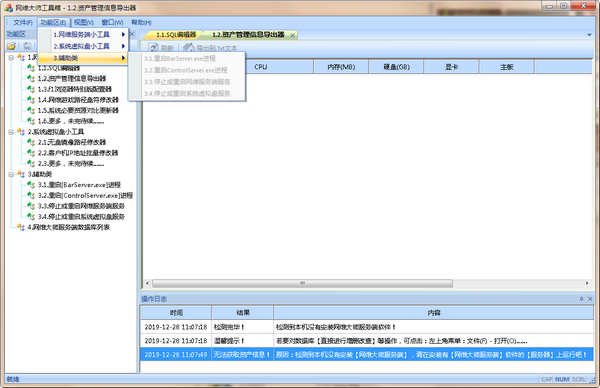
Task: Click the icon beside 4.网维大师服务端数据库列表
Action: 21,227
